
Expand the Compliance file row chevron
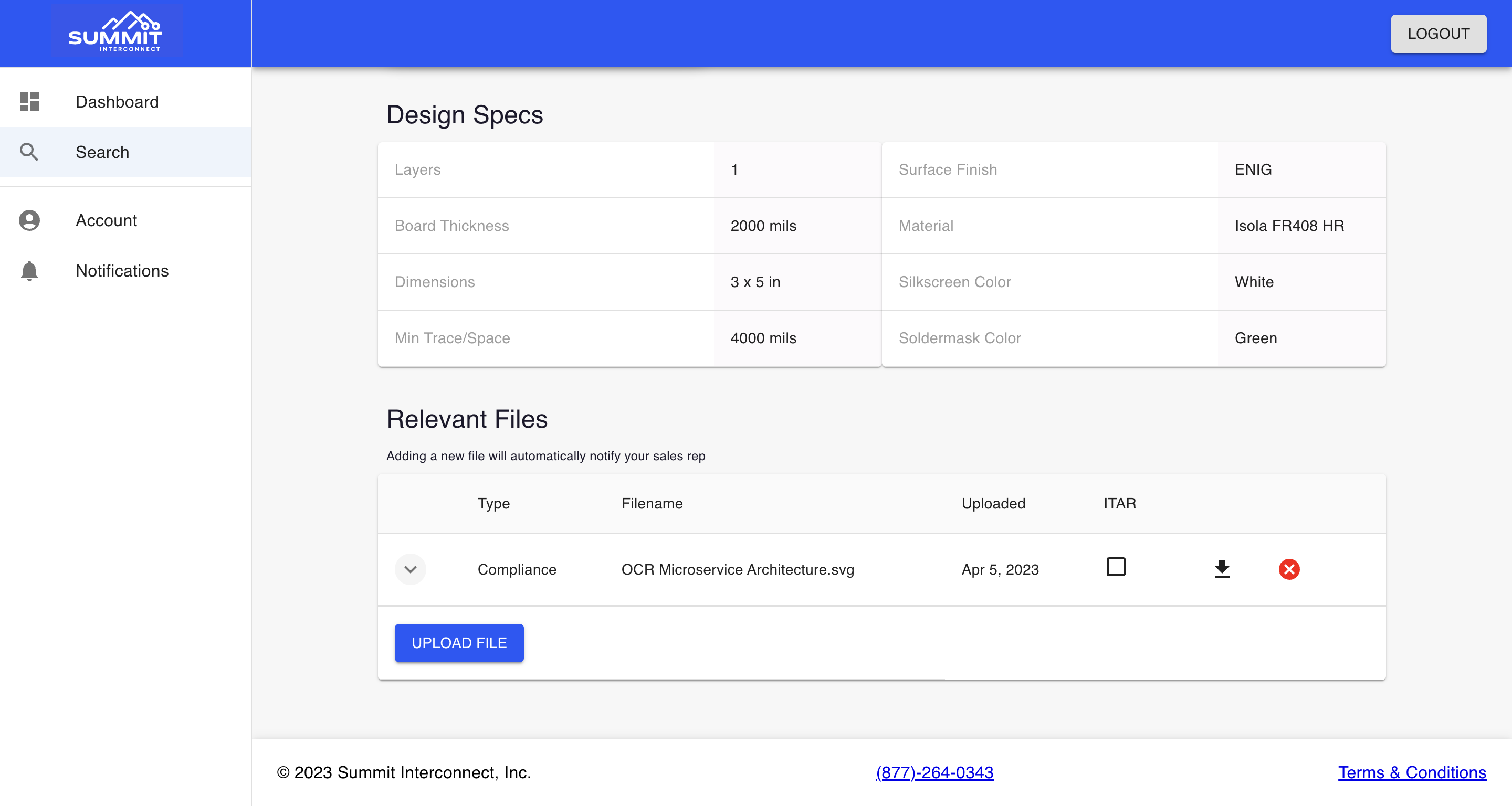410,569
